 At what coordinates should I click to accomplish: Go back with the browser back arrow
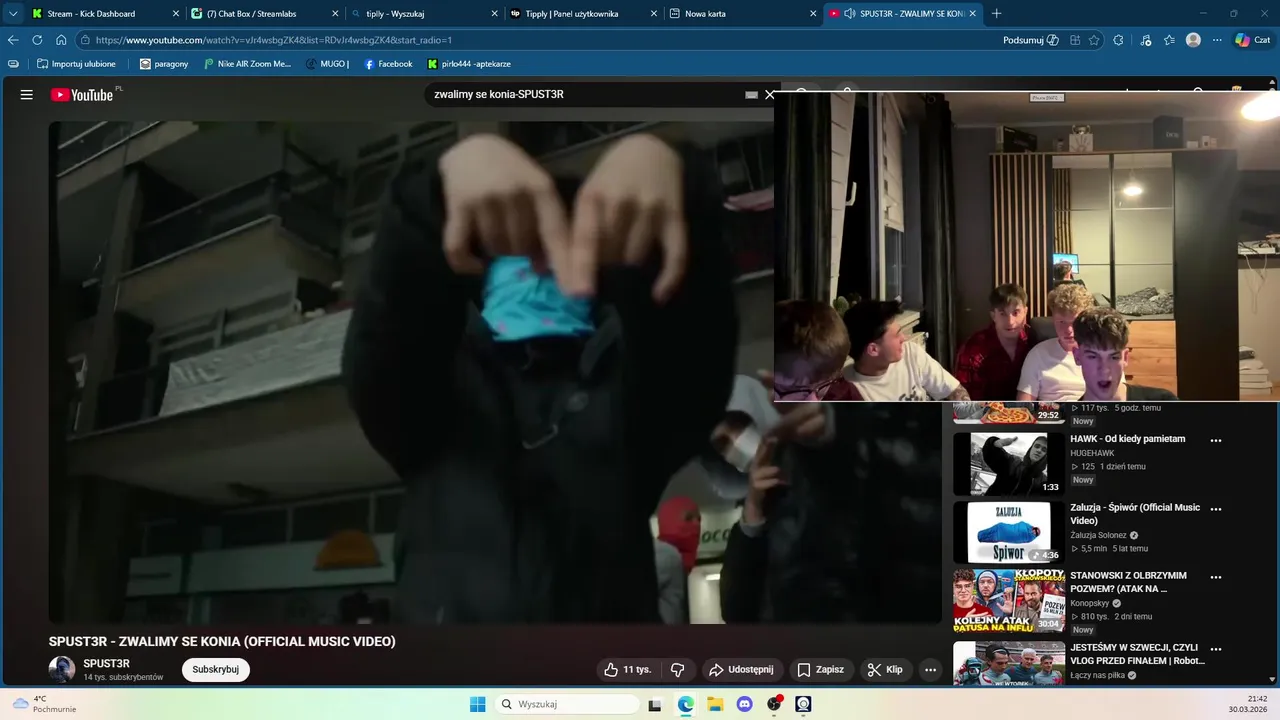coord(13,40)
